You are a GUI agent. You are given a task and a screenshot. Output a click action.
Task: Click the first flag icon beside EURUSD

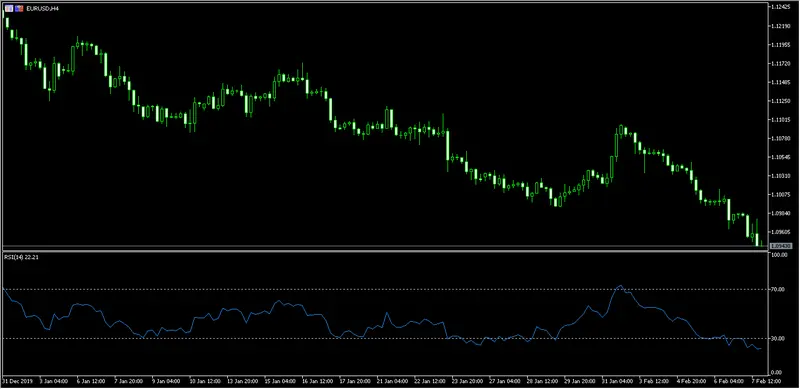[x=9, y=8]
